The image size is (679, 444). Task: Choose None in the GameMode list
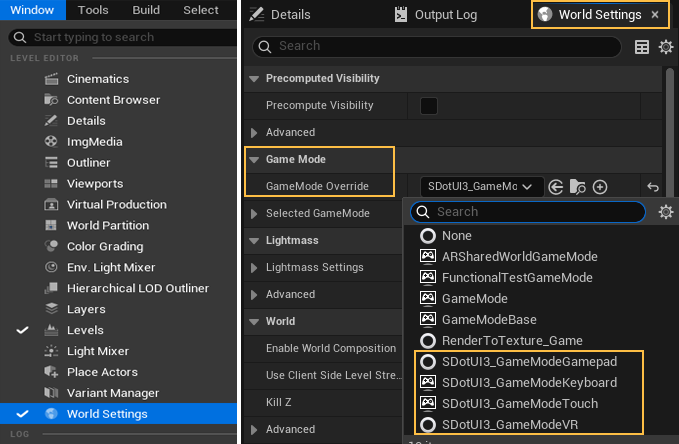[457, 236]
